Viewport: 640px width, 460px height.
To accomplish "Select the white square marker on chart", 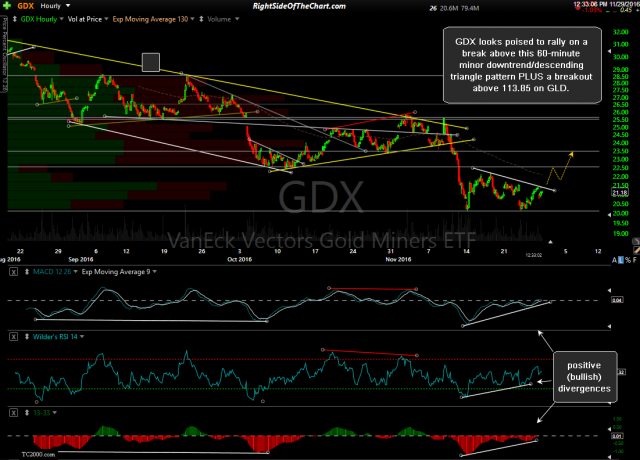I will coord(151,62).
